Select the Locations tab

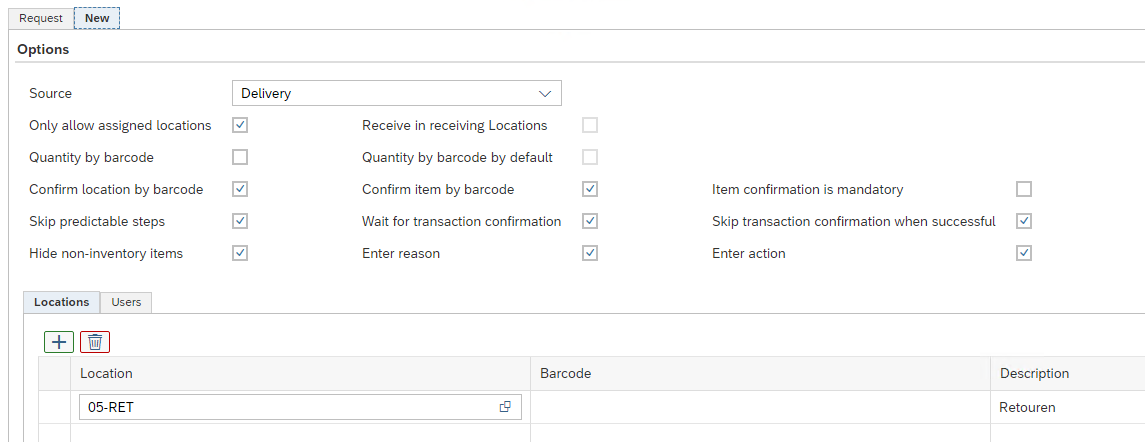click(61, 302)
